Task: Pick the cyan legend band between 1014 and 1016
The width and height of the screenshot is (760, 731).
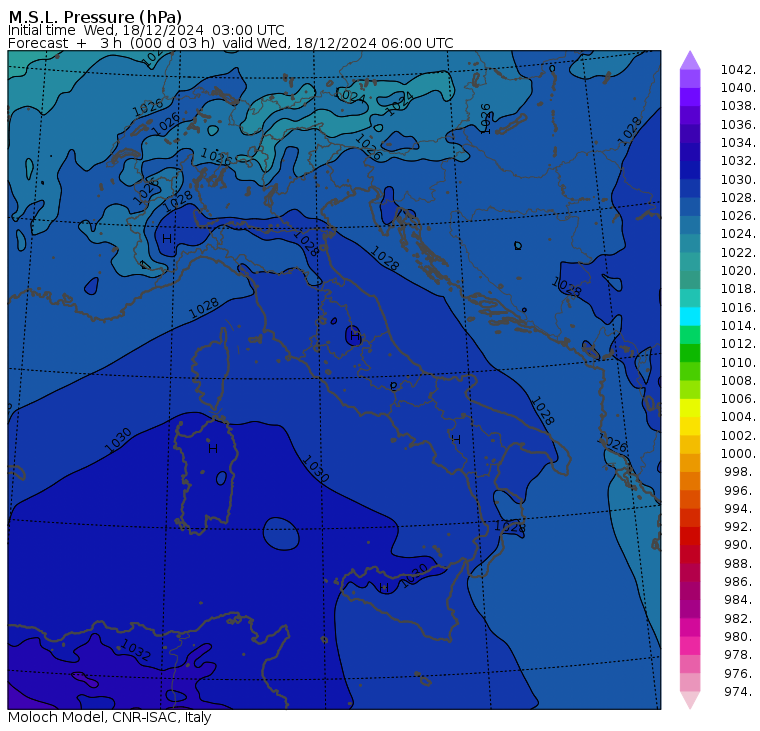Action: coord(690,317)
